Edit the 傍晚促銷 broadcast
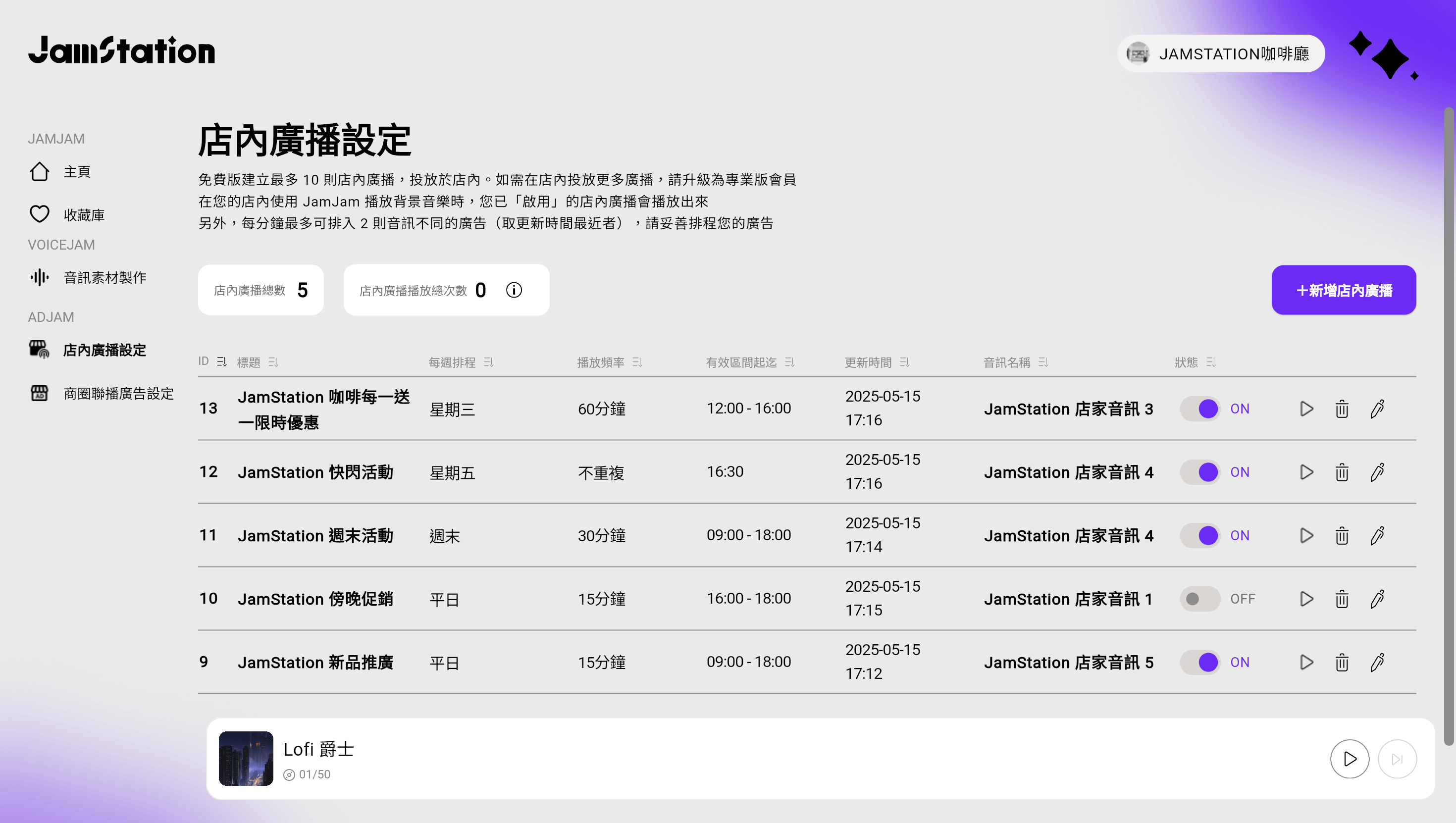This screenshot has width=1456, height=823. tap(1377, 599)
